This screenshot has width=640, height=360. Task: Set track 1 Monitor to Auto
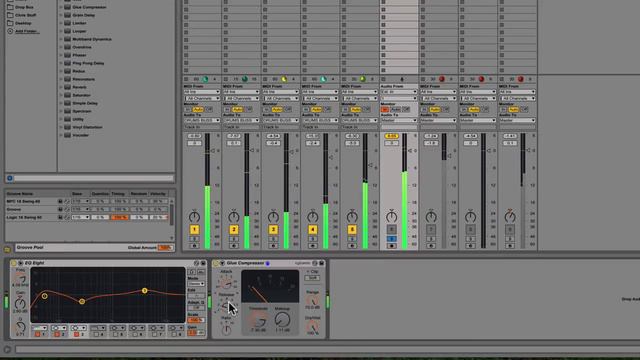(198, 109)
